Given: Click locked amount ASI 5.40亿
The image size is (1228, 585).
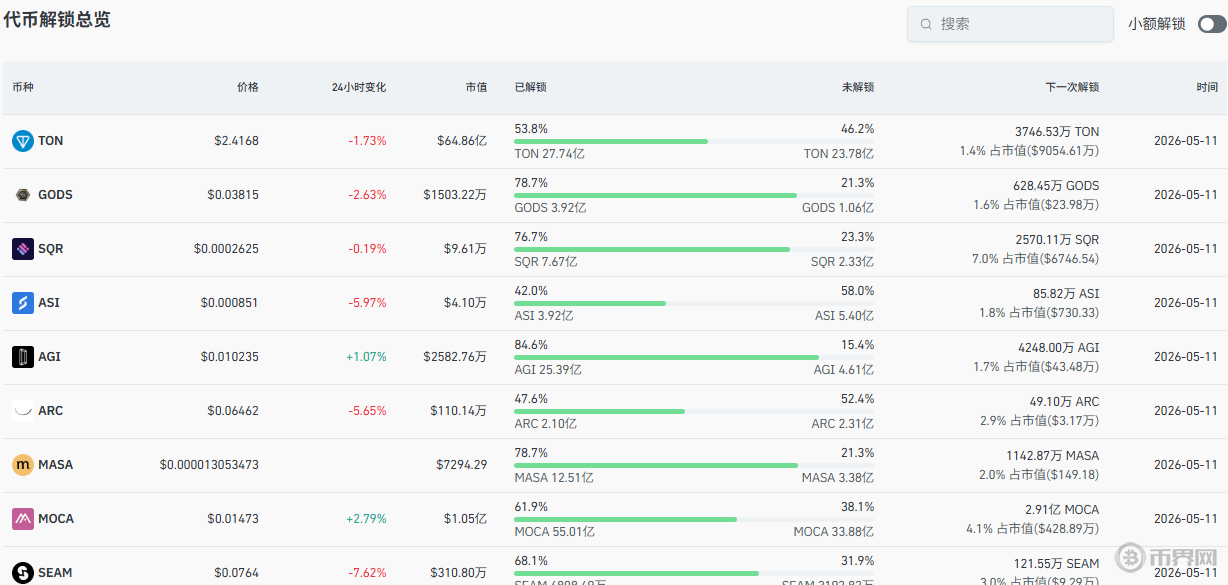Looking at the screenshot, I should (x=844, y=316).
